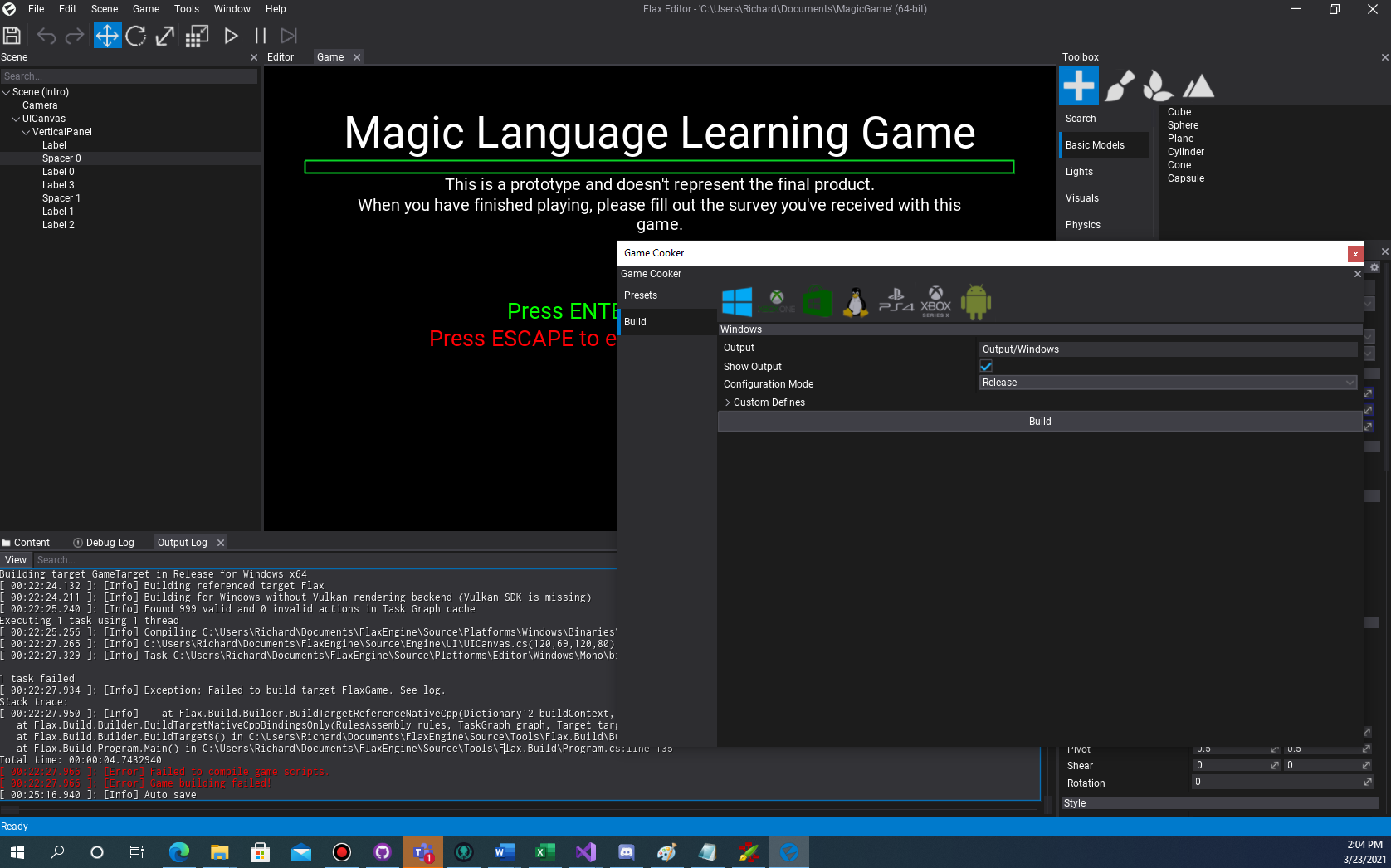The height and width of the screenshot is (868, 1391).
Task: Collapse the UICanvas tree node
Action: tap(16, 118)
